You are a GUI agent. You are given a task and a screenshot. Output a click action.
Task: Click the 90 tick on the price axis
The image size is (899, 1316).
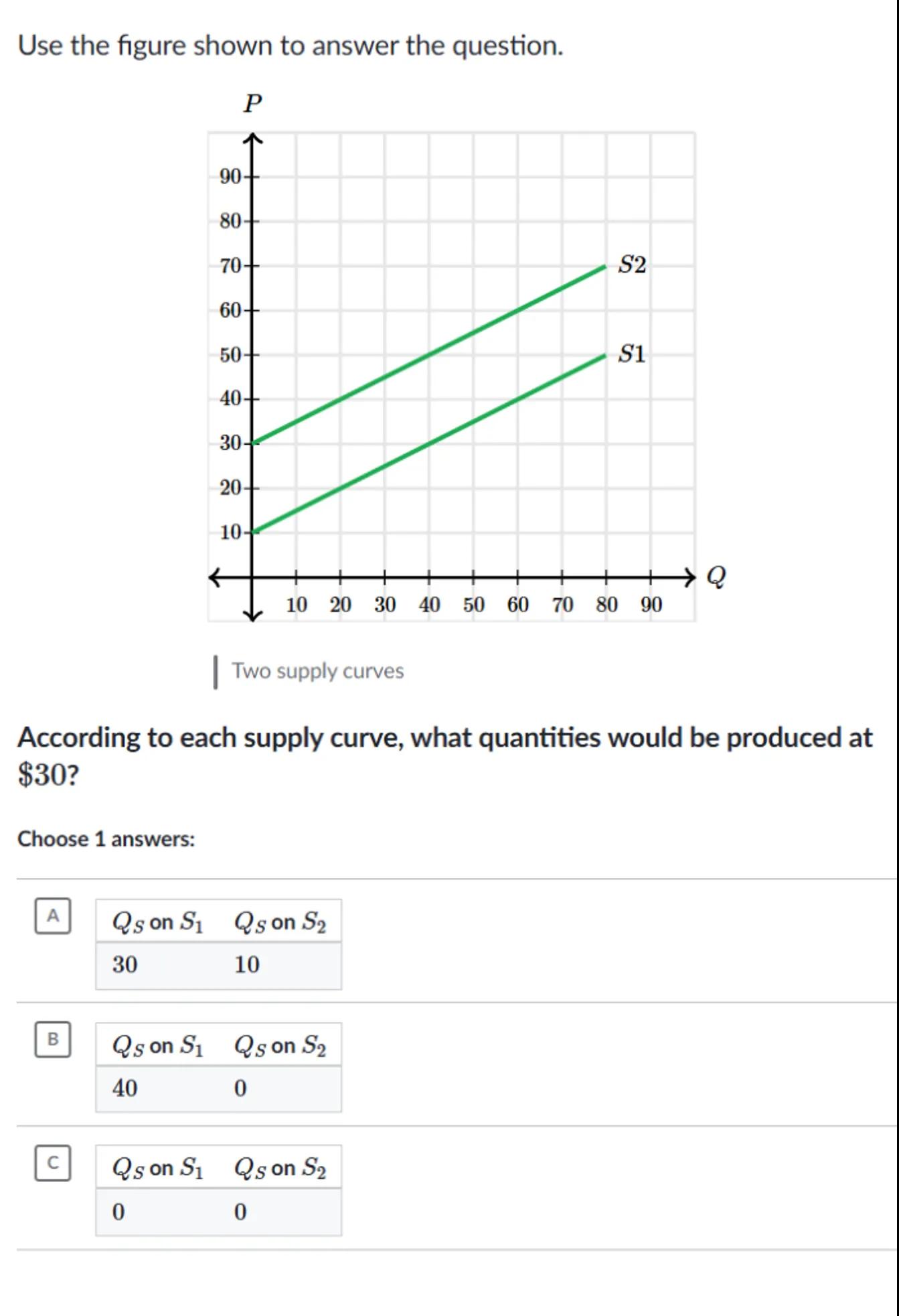(x=230, y=177)
